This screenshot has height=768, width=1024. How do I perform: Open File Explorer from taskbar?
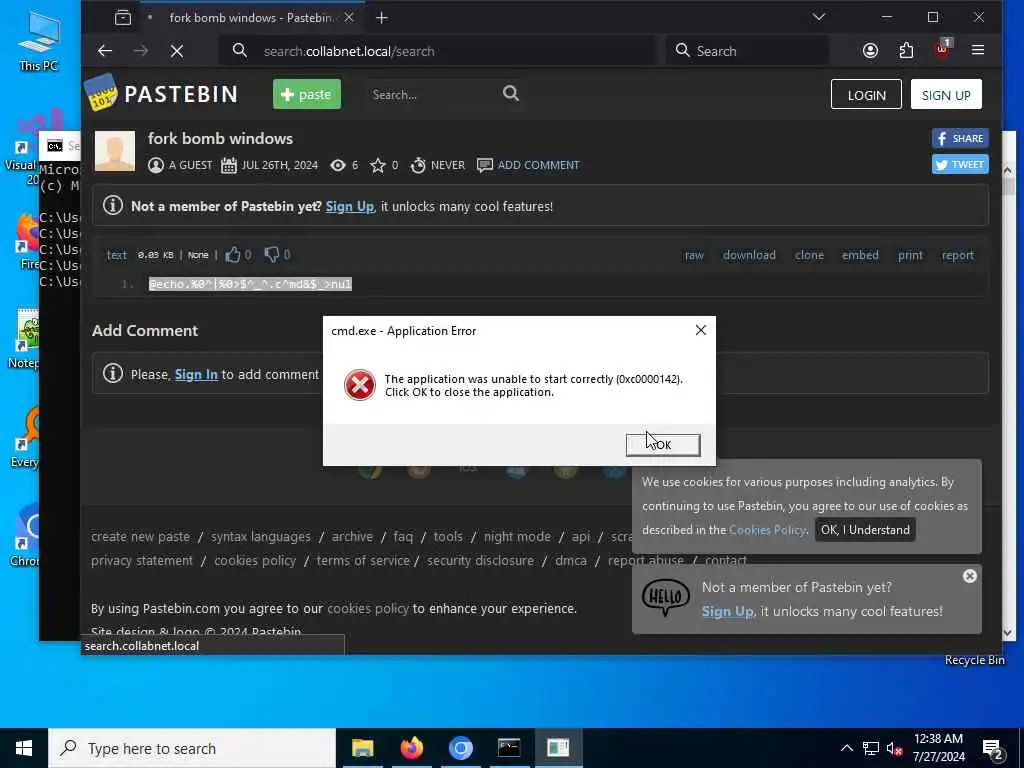pyautogui.click(x=362, y=748)
